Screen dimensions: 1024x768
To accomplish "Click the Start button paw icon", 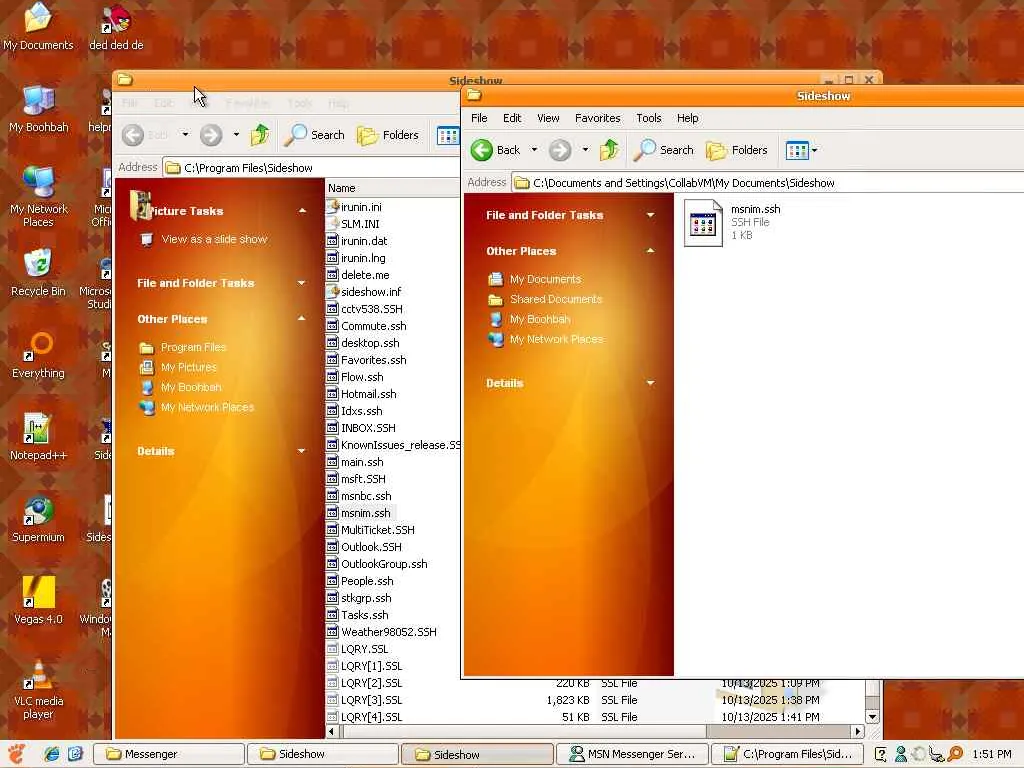I will [17, 754].
